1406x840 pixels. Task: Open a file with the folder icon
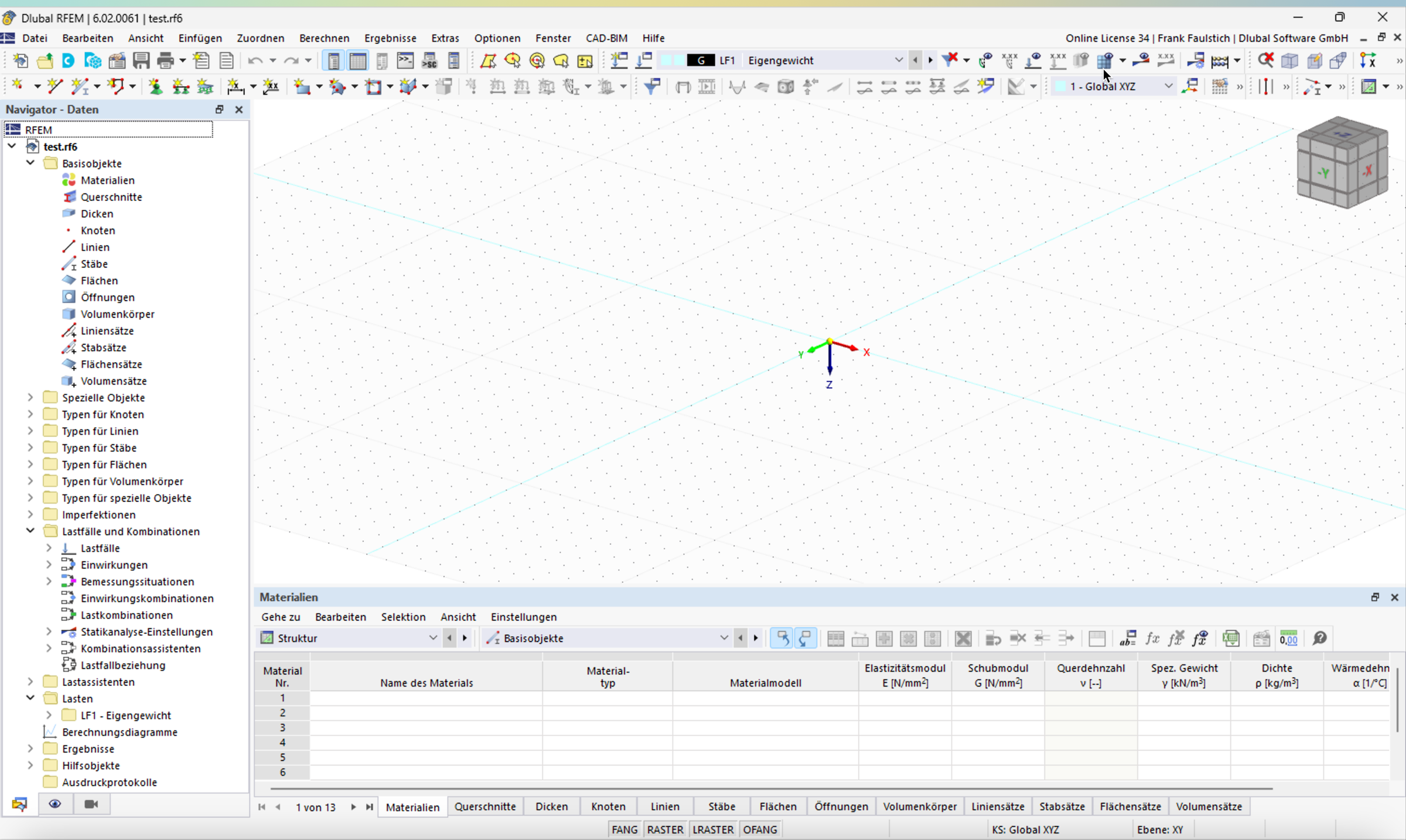(x=45, y=60)
